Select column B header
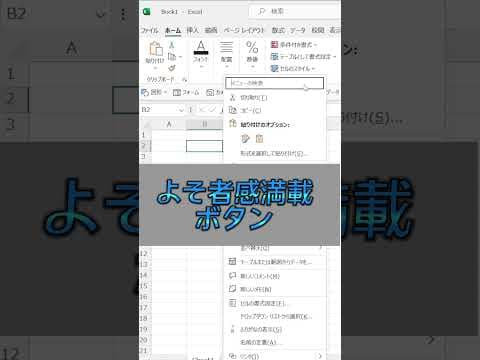The height and width of the screenshot is (360, 480). click(204, 124)
